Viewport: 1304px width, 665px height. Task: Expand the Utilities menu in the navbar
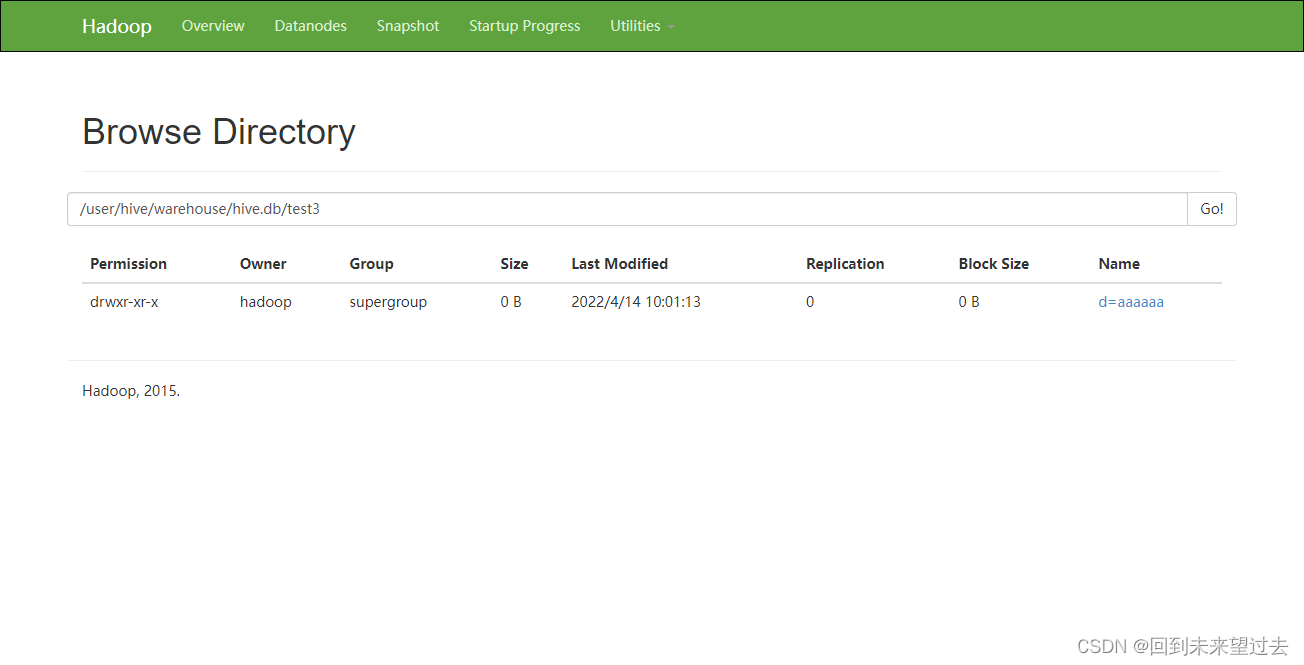point(635,26)
